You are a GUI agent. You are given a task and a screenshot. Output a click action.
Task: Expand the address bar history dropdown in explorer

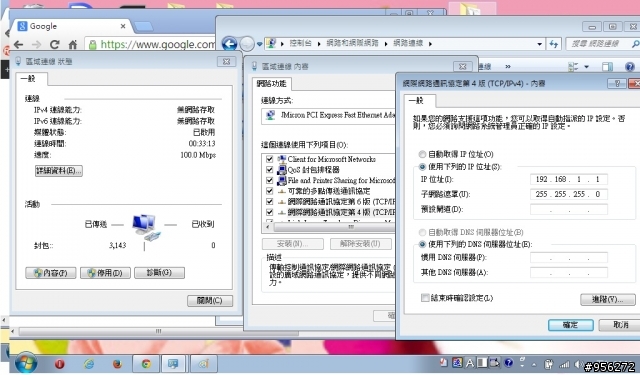coord(540,44)
